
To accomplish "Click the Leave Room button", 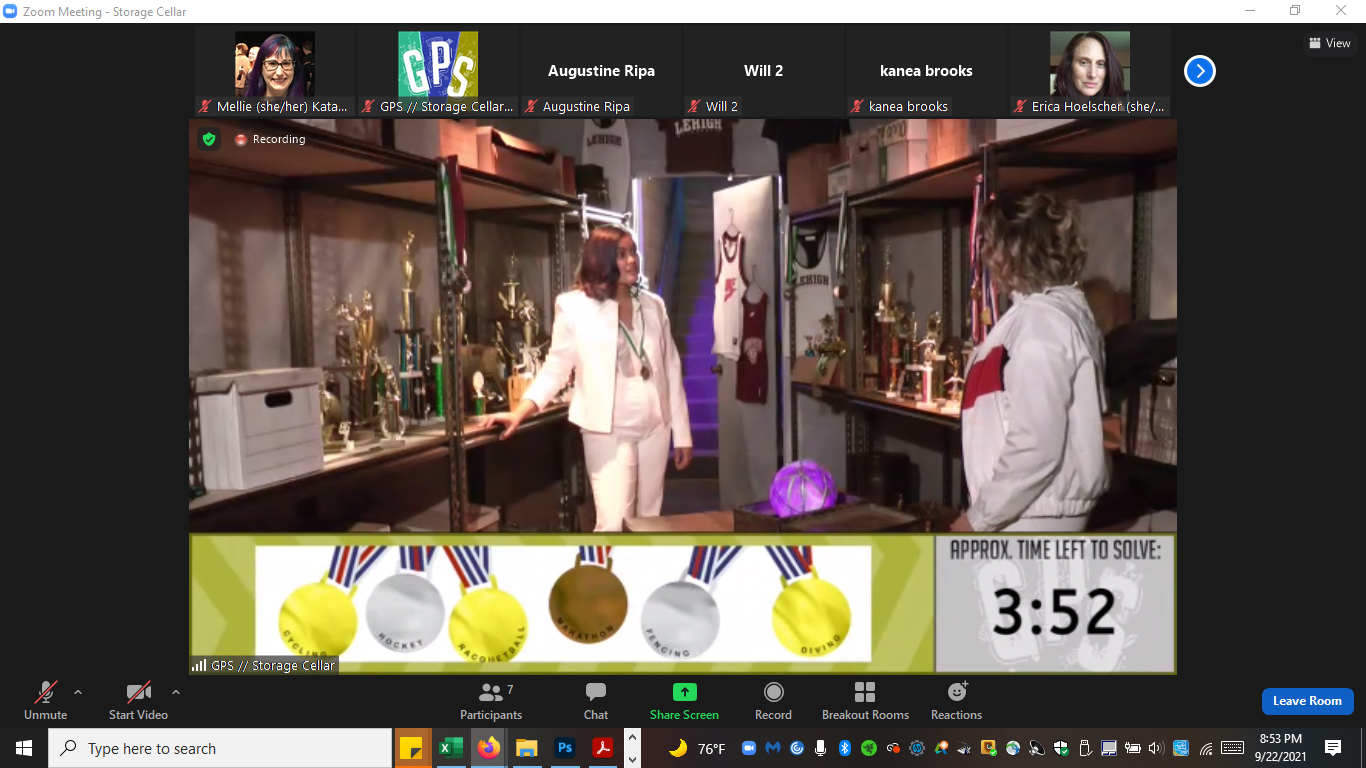I will [1307, 701].
